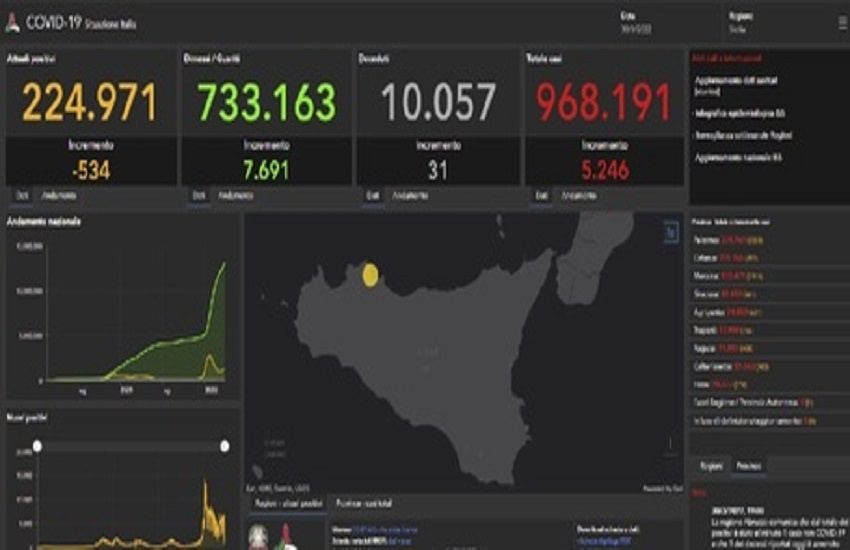Switch to Andamento tab under Attuali positivi
The image size is (850, 550).
(57, 195)
